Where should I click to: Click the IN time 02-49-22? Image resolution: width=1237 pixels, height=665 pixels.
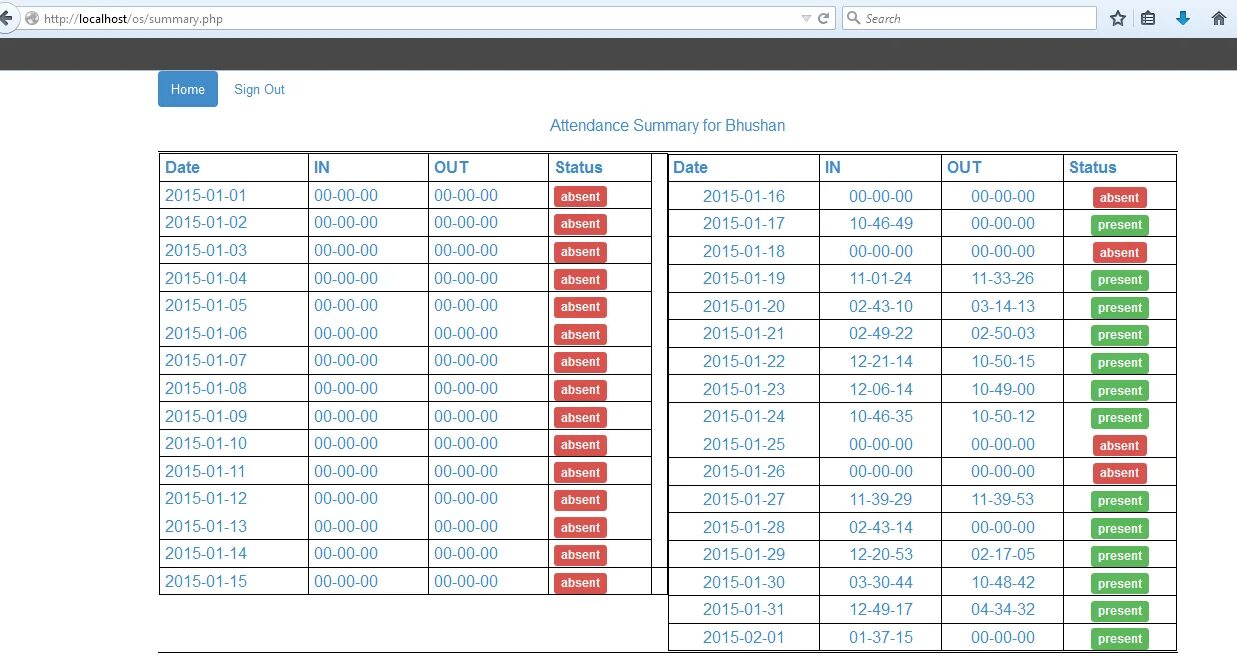tap(881, 334)
